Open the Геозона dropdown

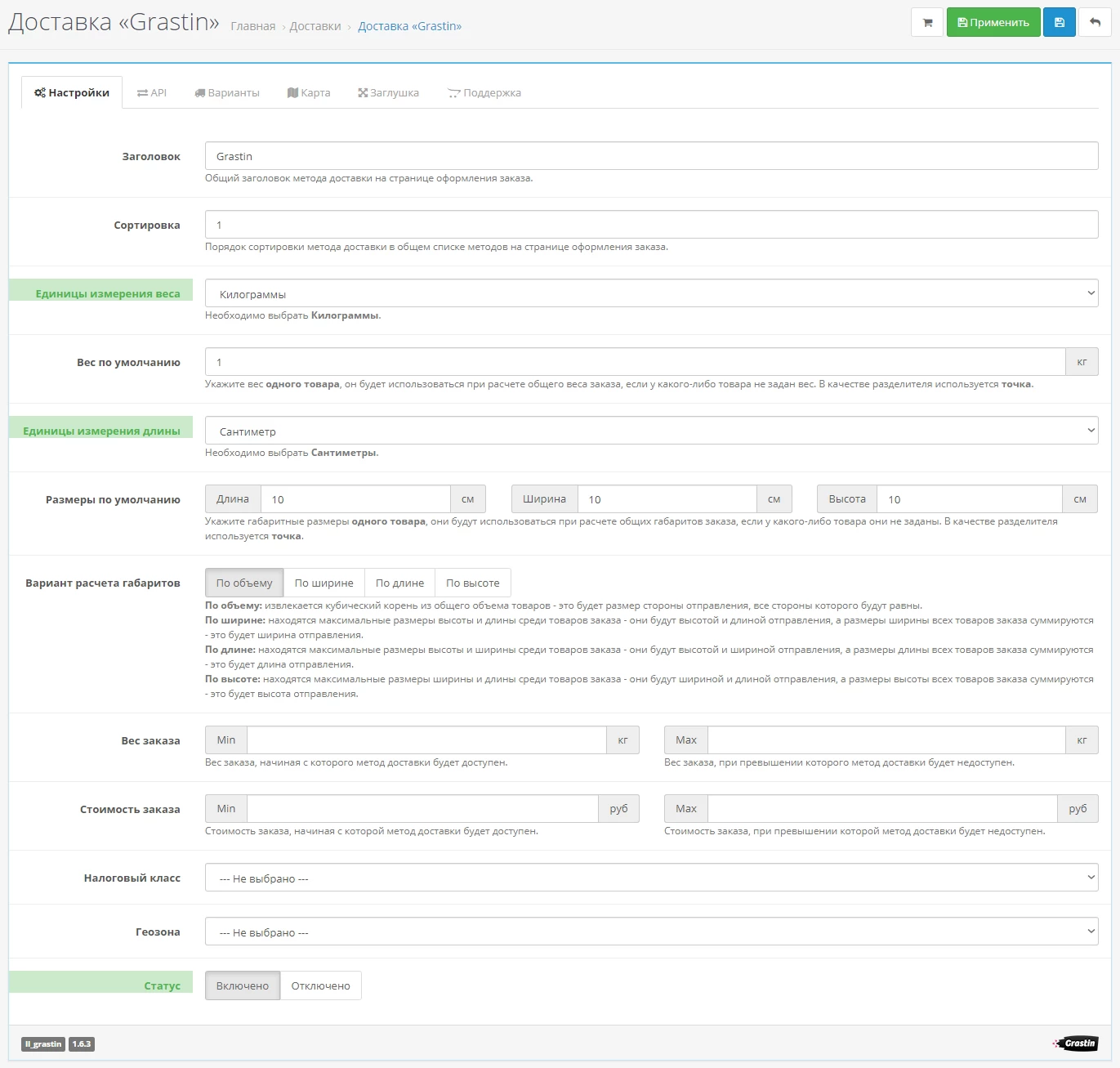(652, 932)
